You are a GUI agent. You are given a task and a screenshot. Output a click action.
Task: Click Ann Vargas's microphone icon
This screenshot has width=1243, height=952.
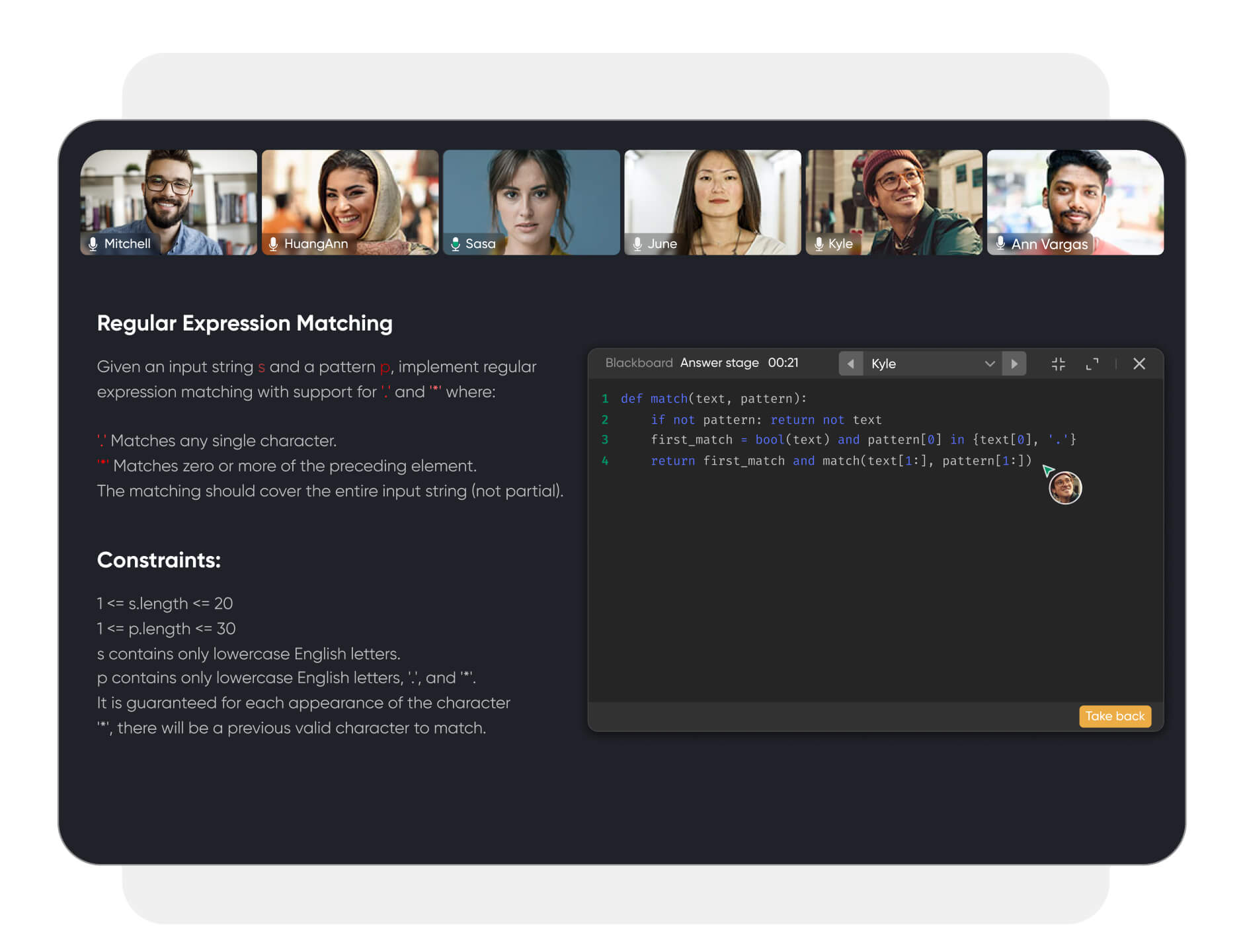1000,243
